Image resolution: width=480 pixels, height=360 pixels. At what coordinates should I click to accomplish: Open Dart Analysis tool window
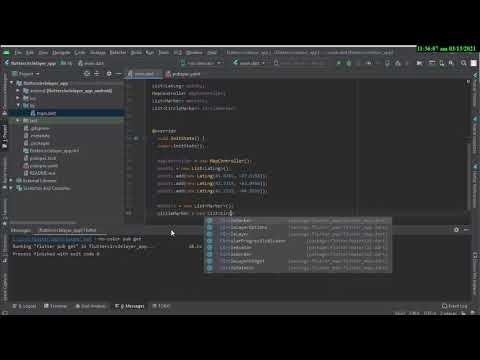pyautogui.click(x=91, y=306)
